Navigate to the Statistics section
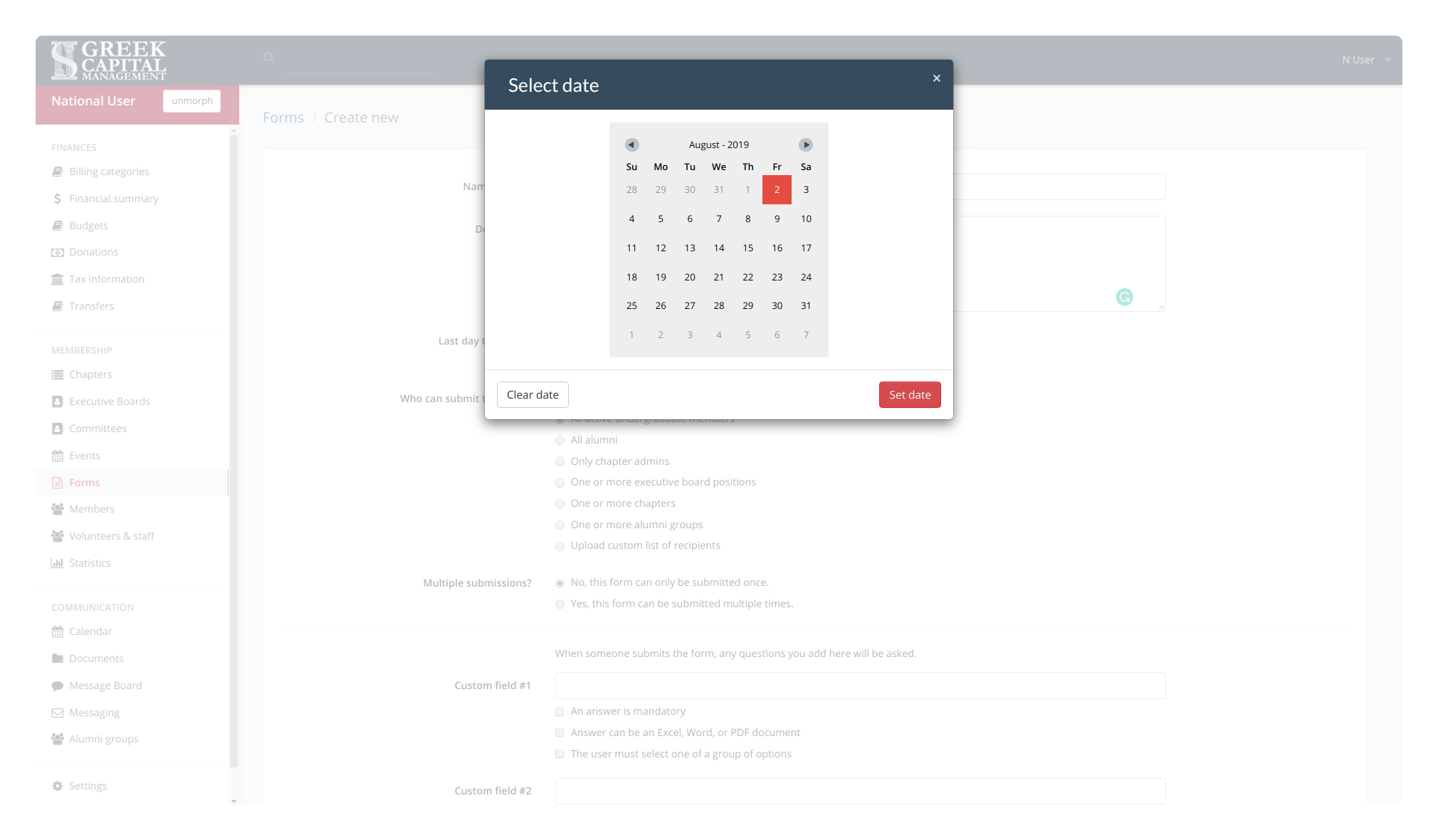 pos(89,562)
